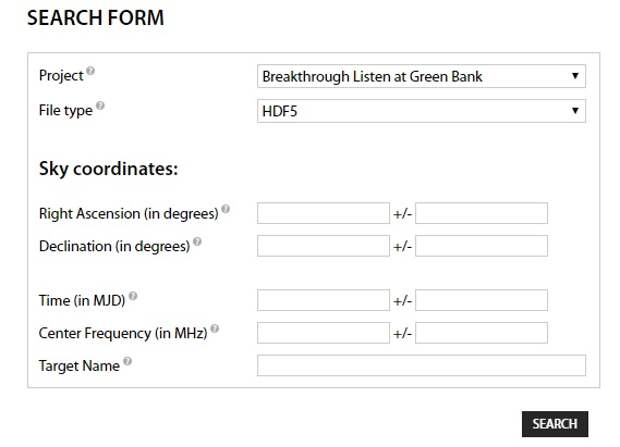Select the Declination tolerance input box

pyautogui.click(x=481, y=246)
